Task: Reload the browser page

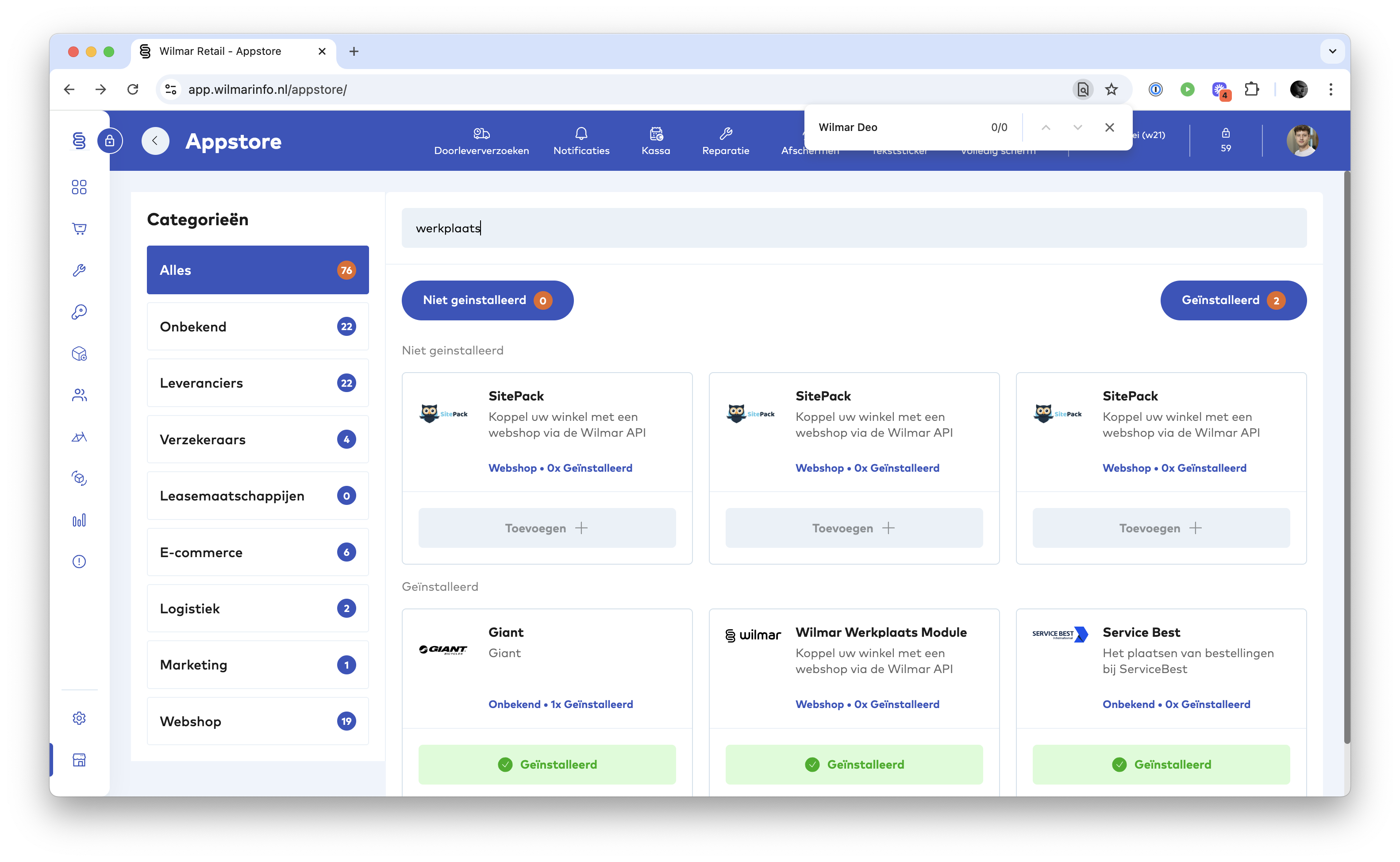Action: tap(133, 89)
